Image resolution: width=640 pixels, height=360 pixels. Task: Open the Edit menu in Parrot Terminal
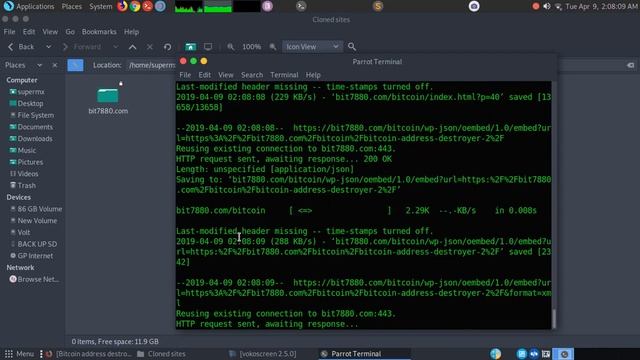[204, 75]
